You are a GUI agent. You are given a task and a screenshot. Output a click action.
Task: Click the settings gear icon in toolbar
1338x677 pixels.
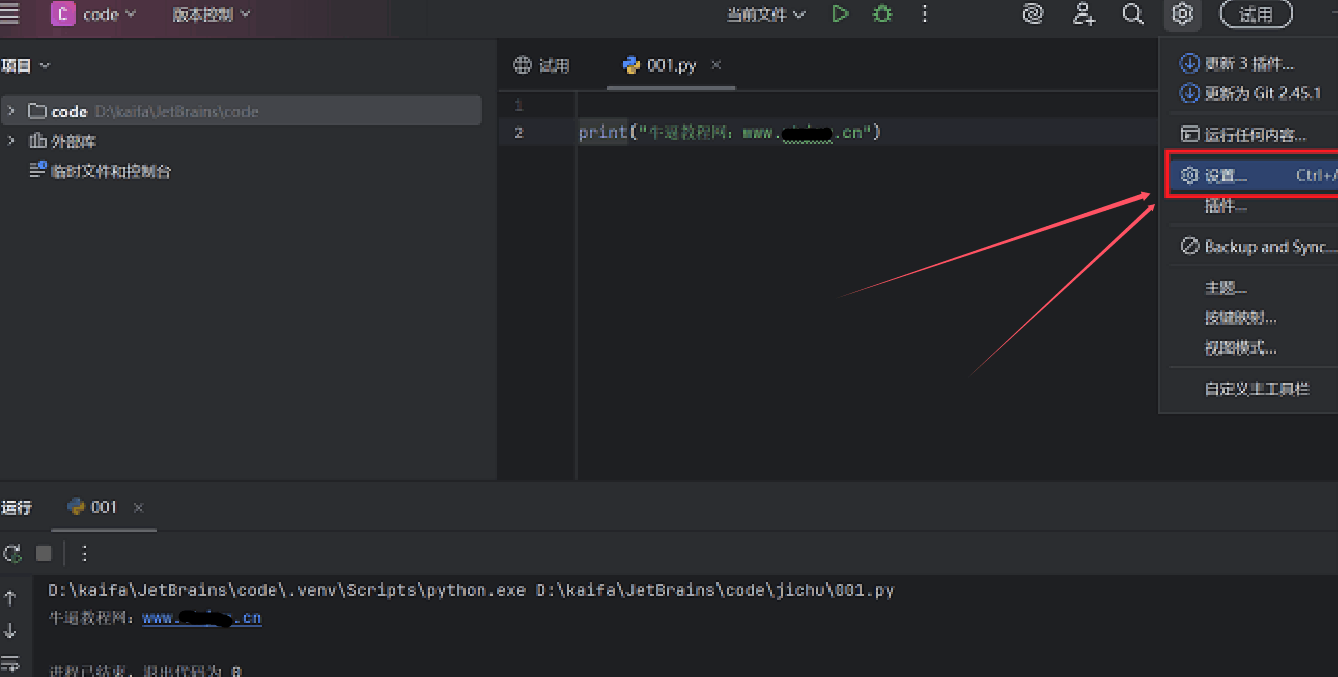click(x=1183, y=14)
